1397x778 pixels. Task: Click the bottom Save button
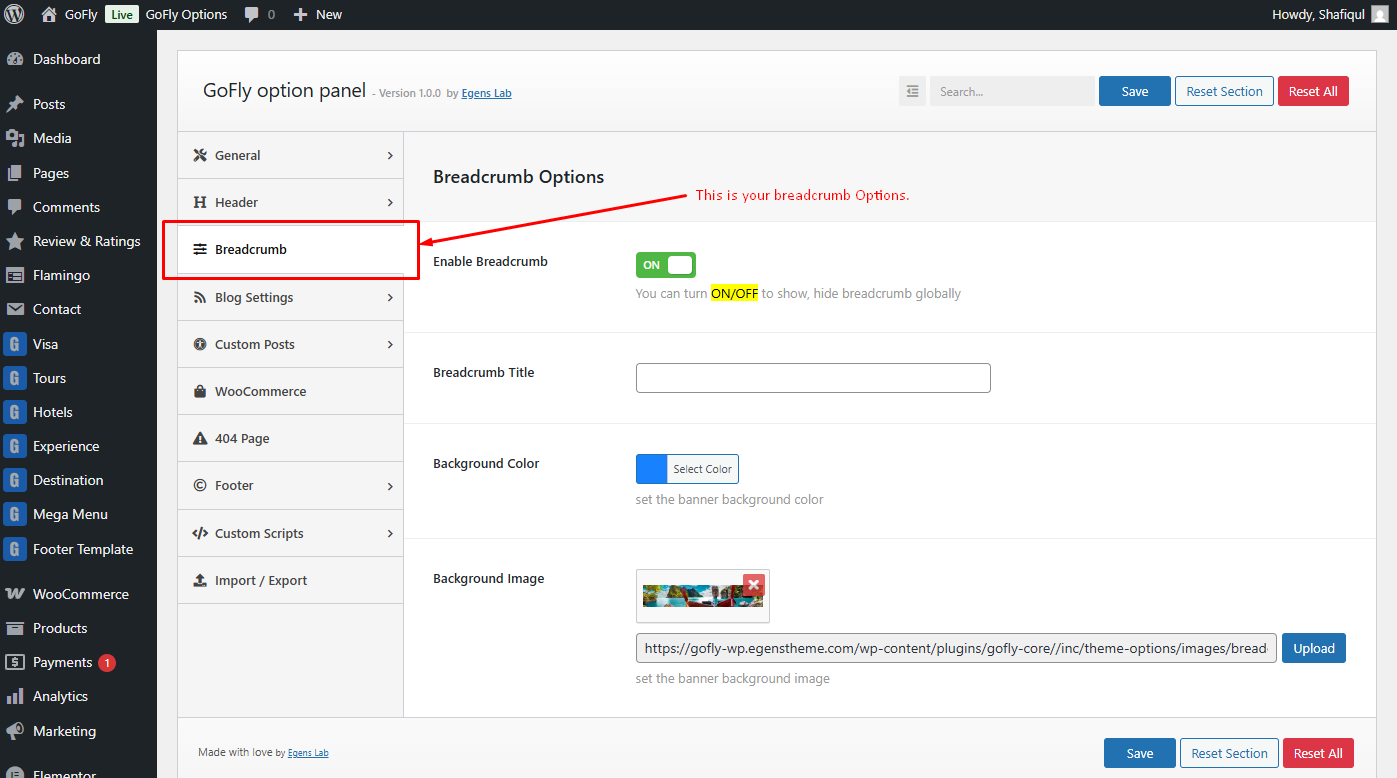click(1140, 753)
